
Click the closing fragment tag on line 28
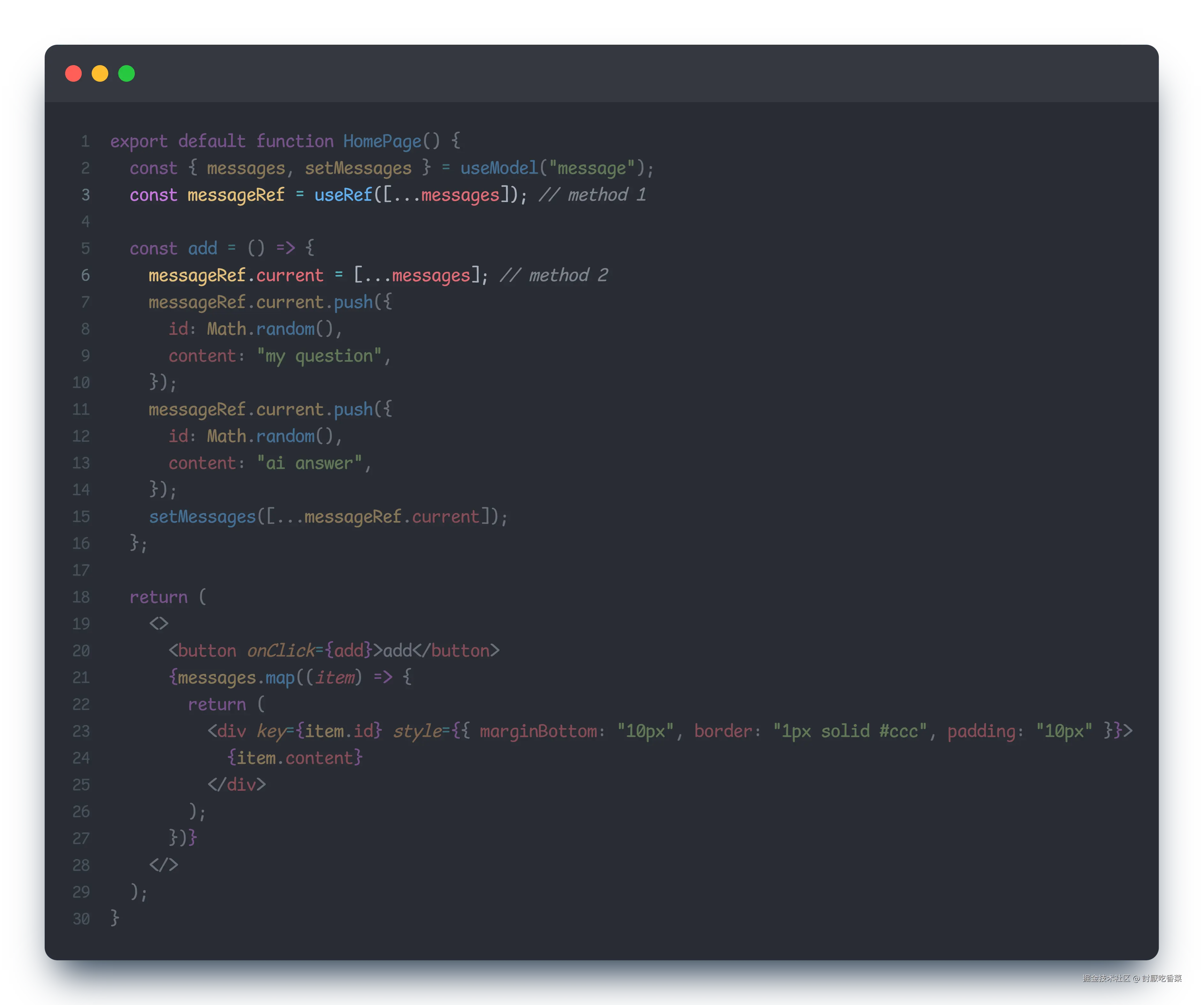163,865
